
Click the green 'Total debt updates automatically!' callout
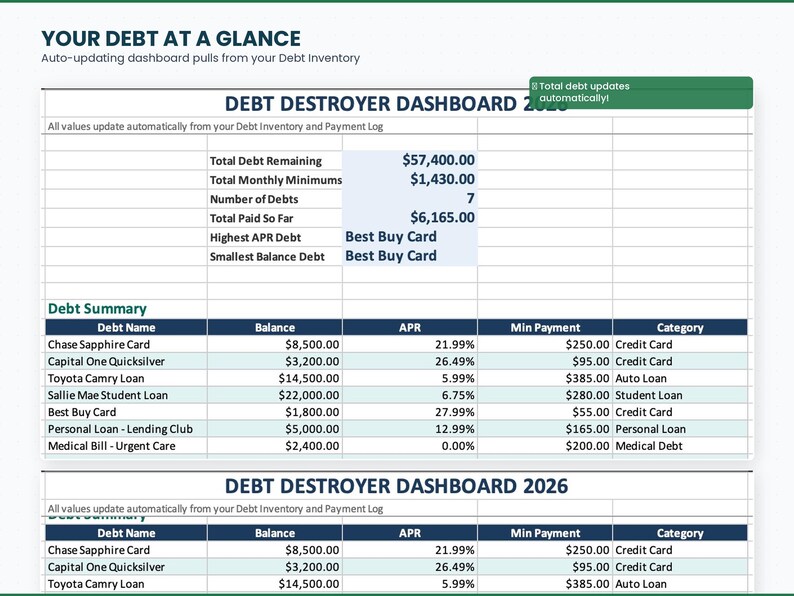point(641,93)
